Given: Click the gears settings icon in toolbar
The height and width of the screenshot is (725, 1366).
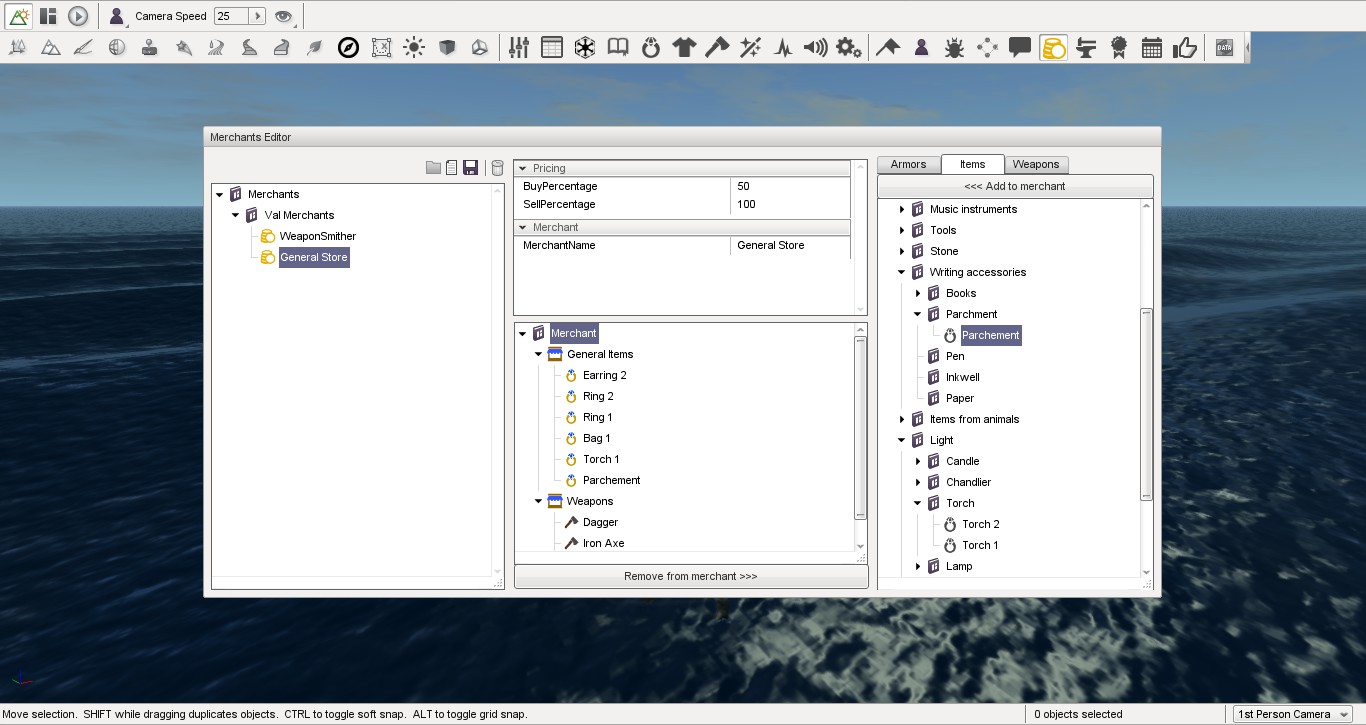Looking at the screenshot, I should 848,46.
